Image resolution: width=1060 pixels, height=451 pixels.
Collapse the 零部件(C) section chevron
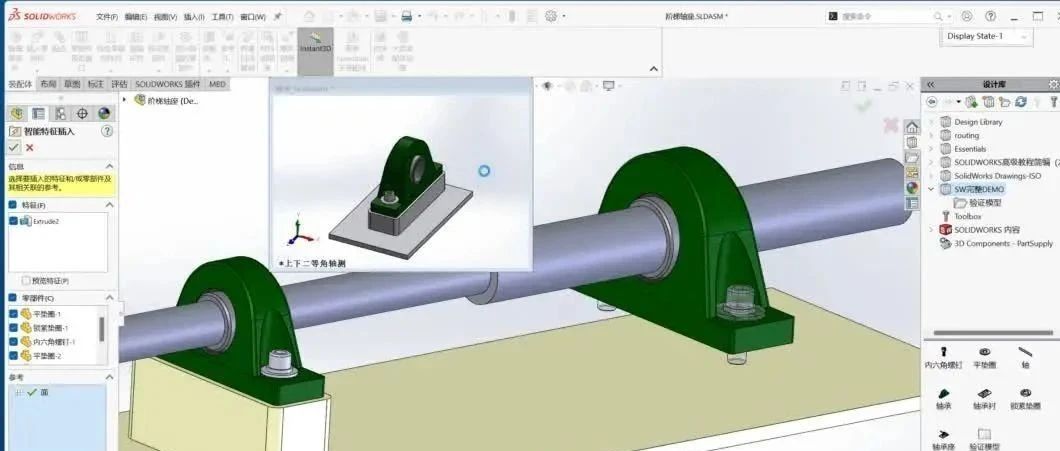110,298
